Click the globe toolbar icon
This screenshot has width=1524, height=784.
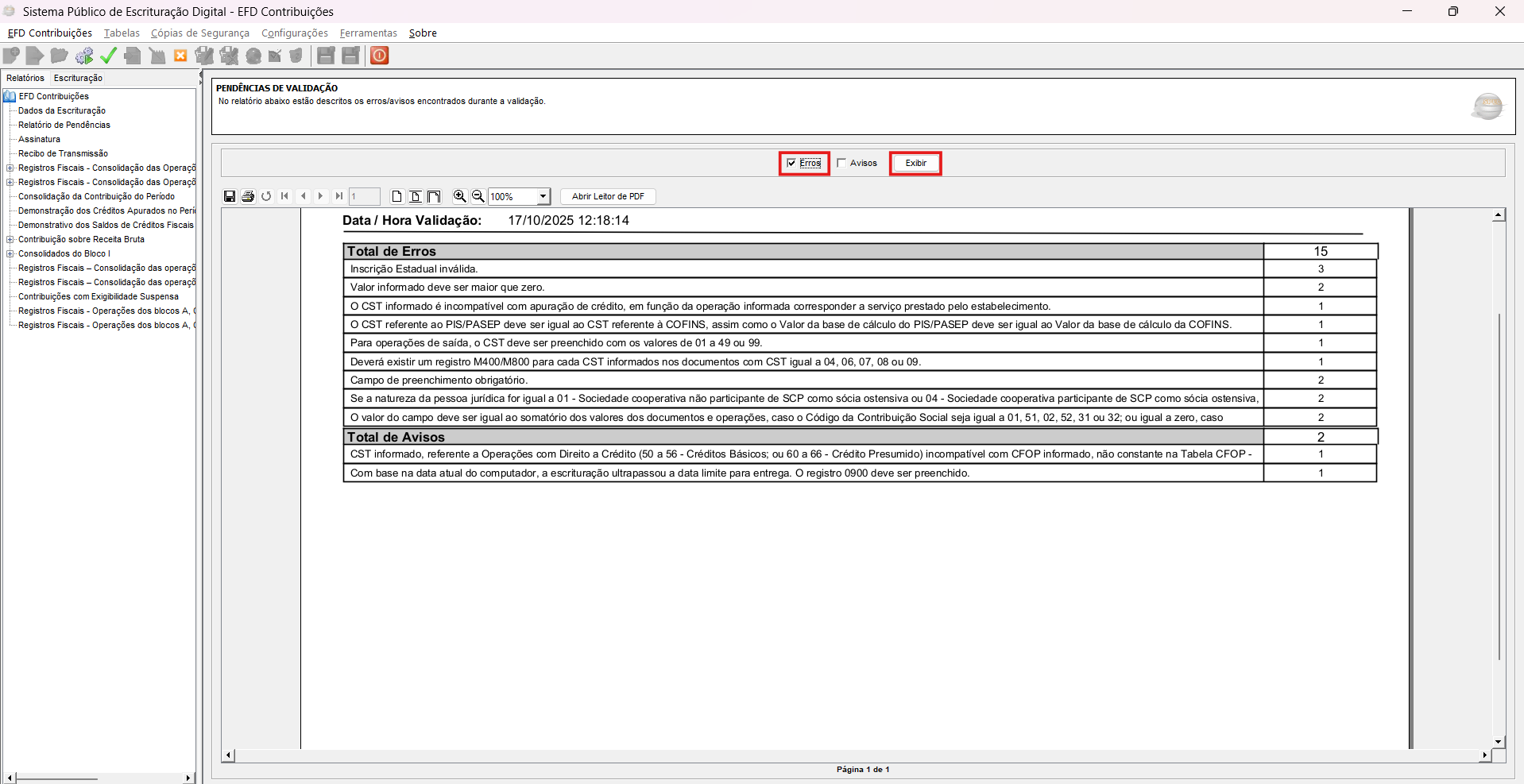tap(253, 56)
